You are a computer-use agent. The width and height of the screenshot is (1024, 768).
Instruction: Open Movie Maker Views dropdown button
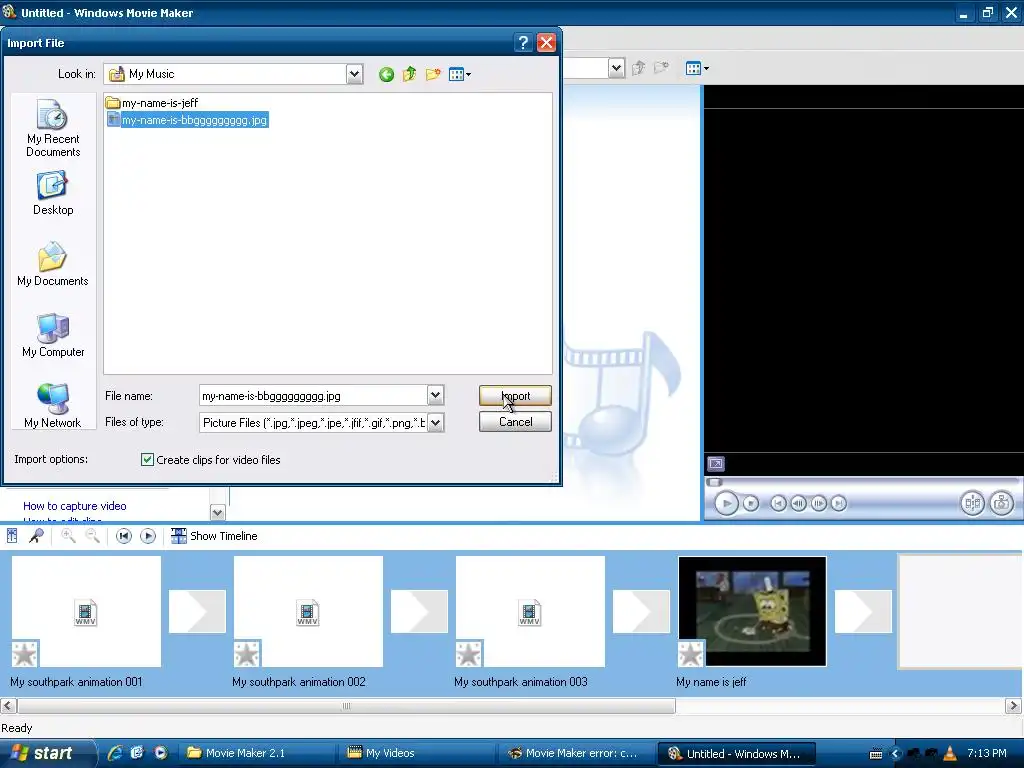coord(697,68)
